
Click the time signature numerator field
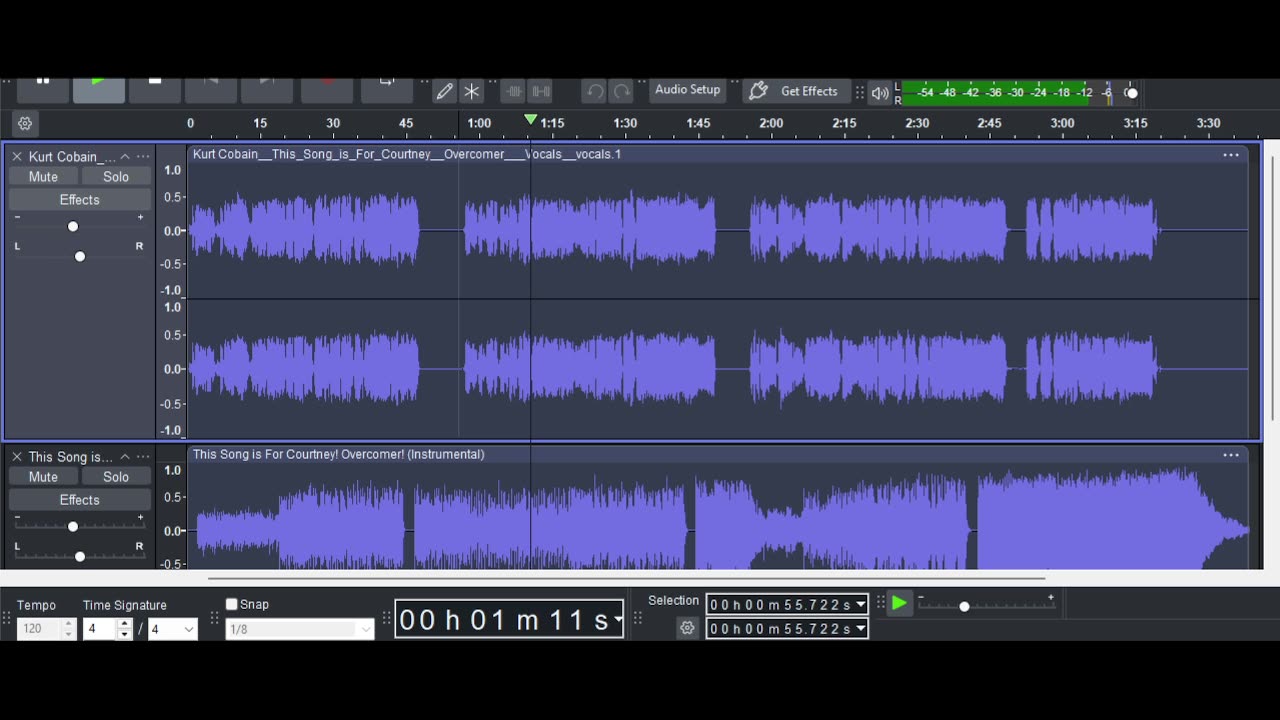pos(100,629)
